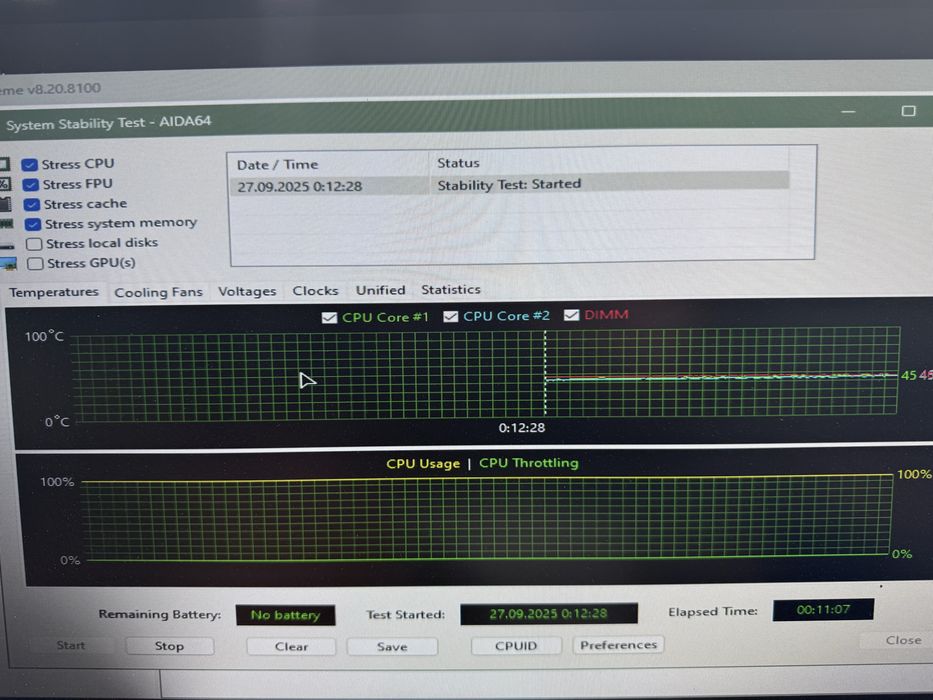Image resolution: width=933 pixels, height=700 pixels.
Task: Click the Clear button
Action: point(292,646)
